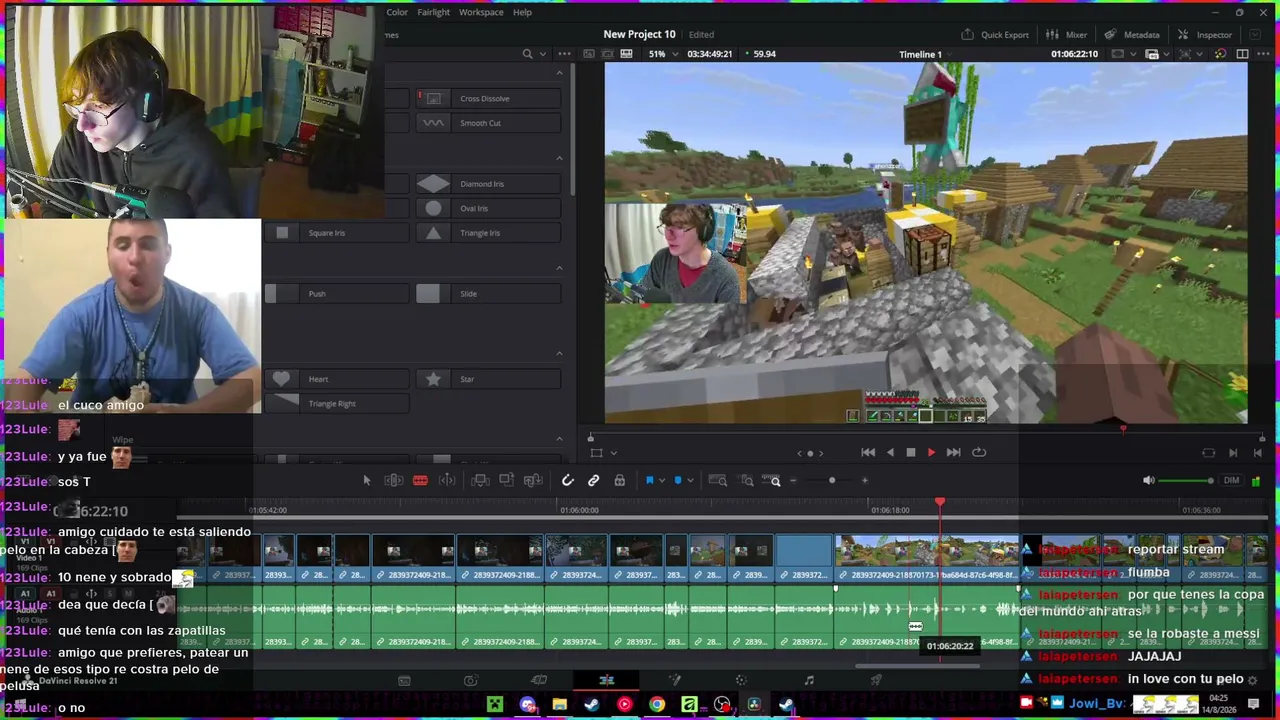The height and width of the screenshot is (720, 1280).
Task: Activate the Selection Mode arrow tool
Action: (x=366, y=481)
